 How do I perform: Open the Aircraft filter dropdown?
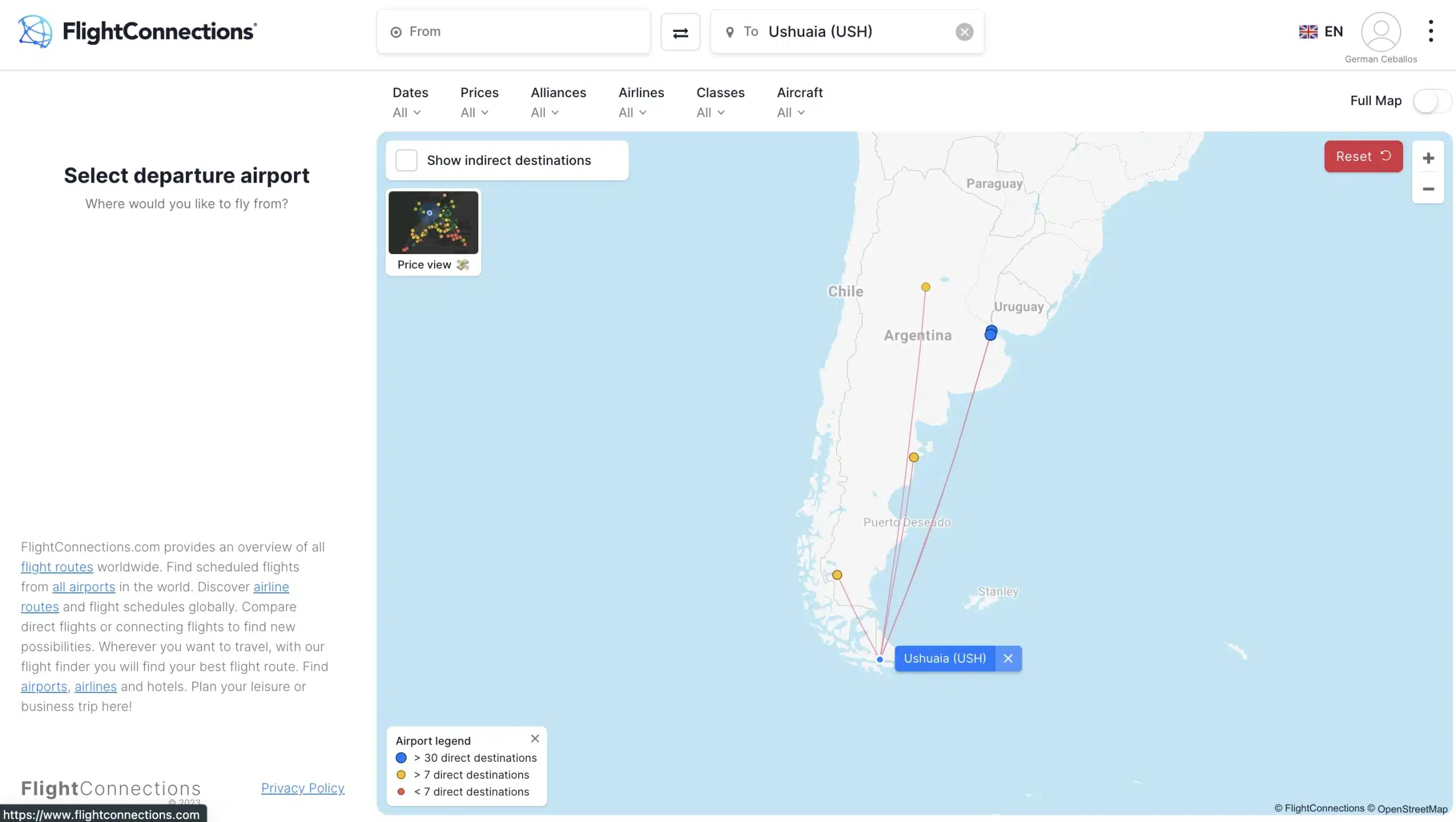tap(800, 102)
